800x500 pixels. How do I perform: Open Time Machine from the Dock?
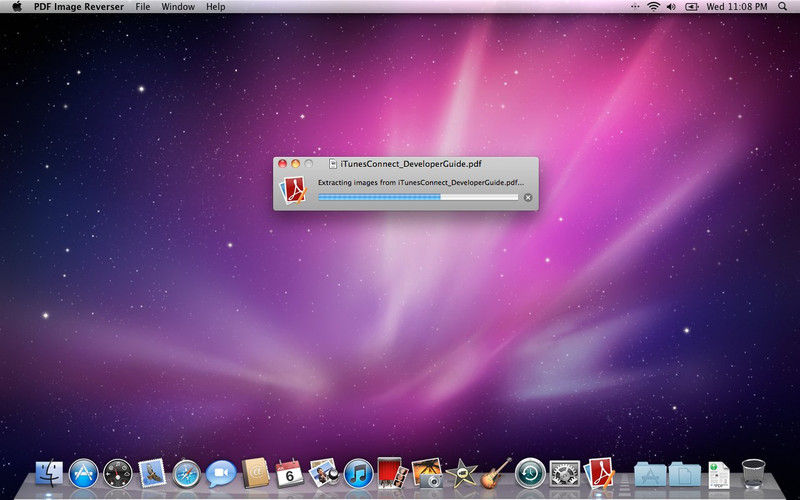coord(530,473)
